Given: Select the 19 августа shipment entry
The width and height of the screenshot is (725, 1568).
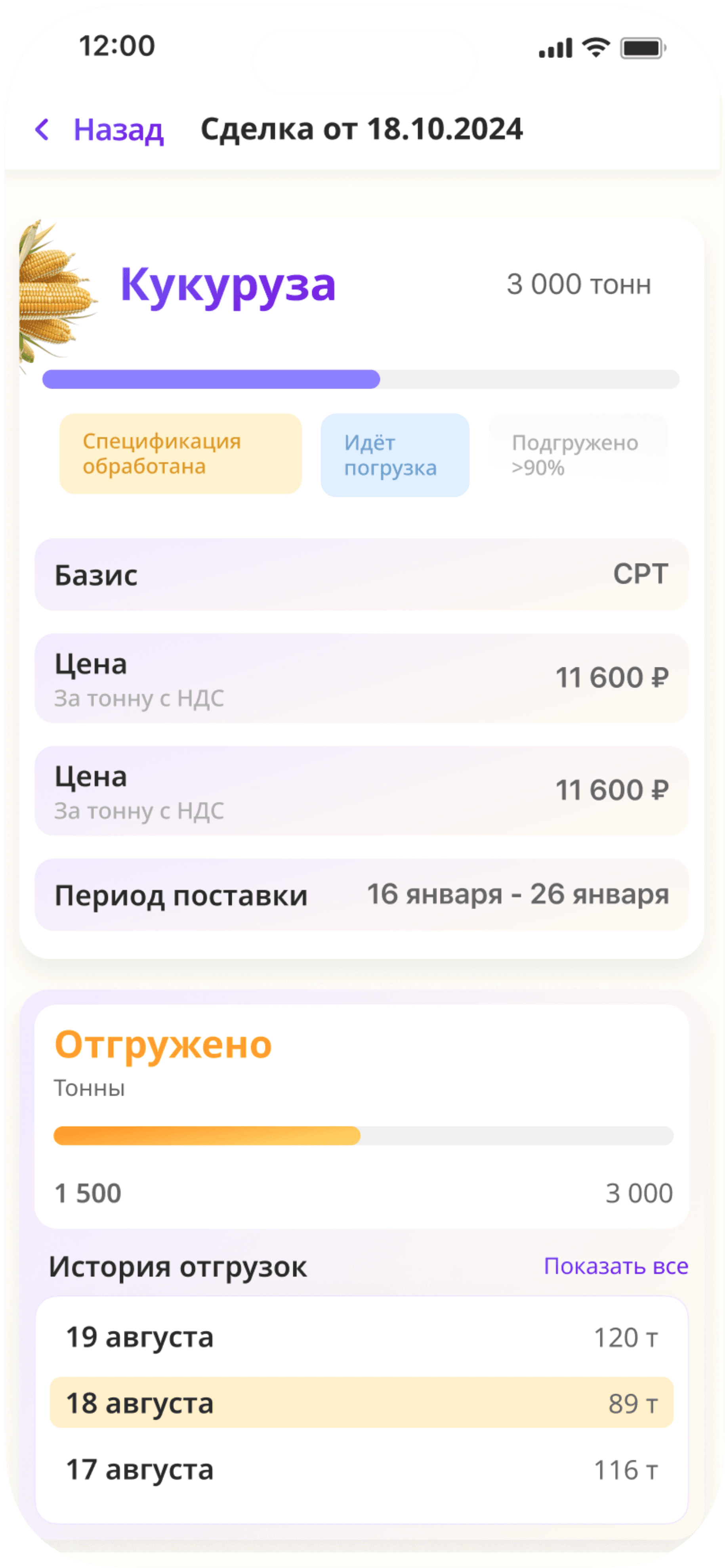Looking at the screenshot, I should coord(362,1337).
